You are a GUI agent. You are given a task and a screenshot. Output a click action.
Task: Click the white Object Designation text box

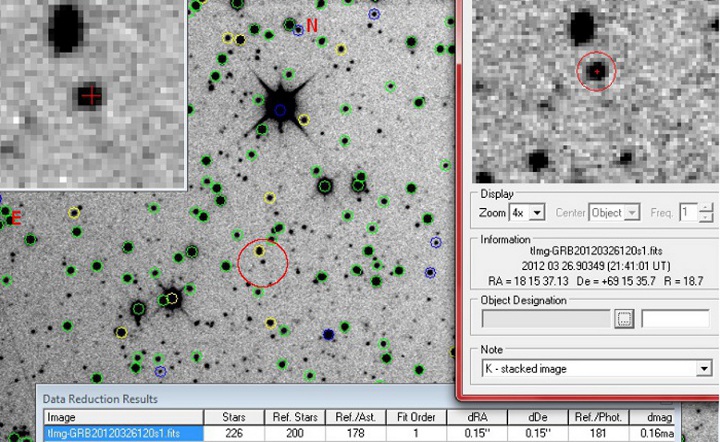675,319
